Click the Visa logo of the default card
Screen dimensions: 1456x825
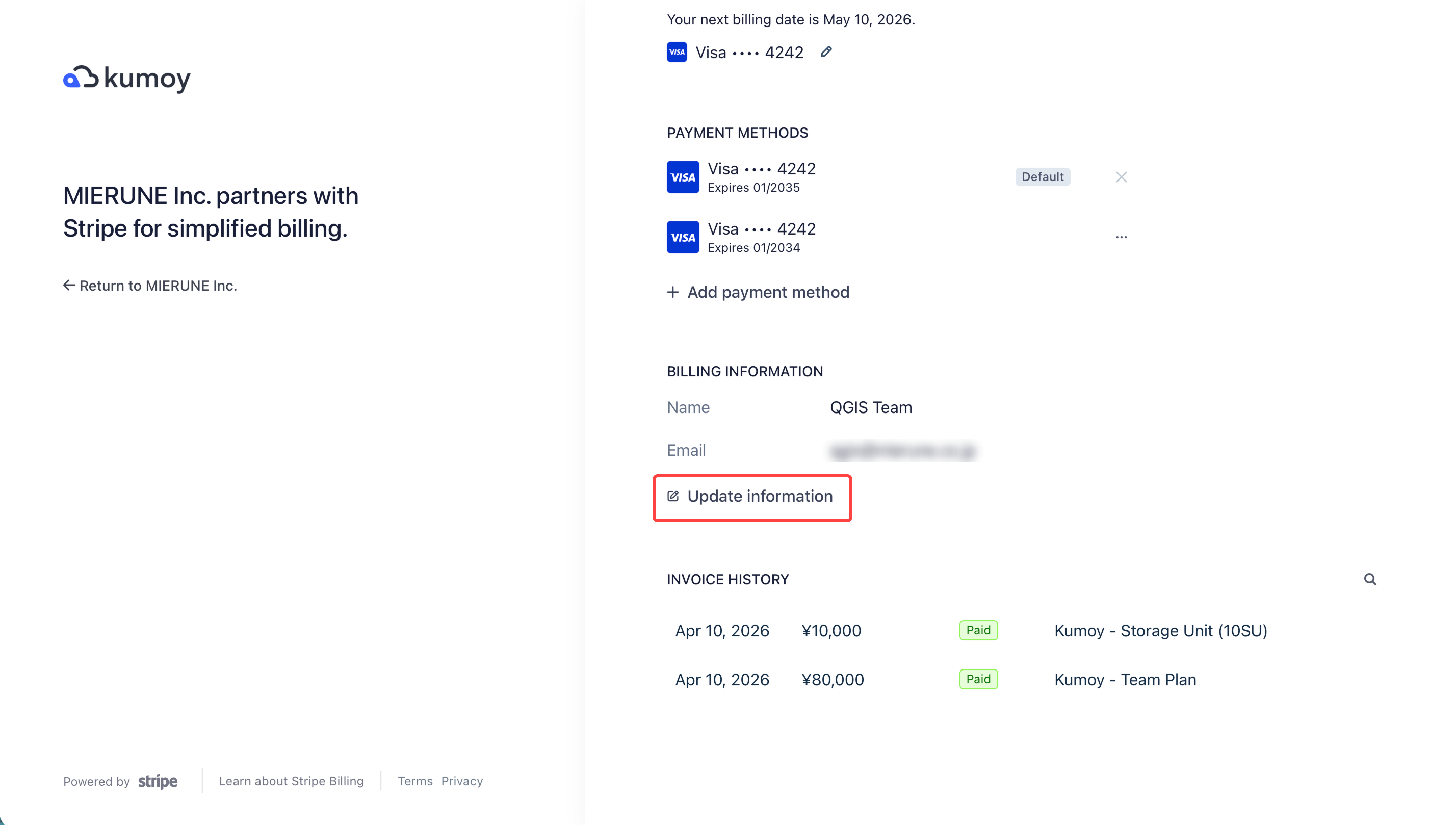coord(683,177)
